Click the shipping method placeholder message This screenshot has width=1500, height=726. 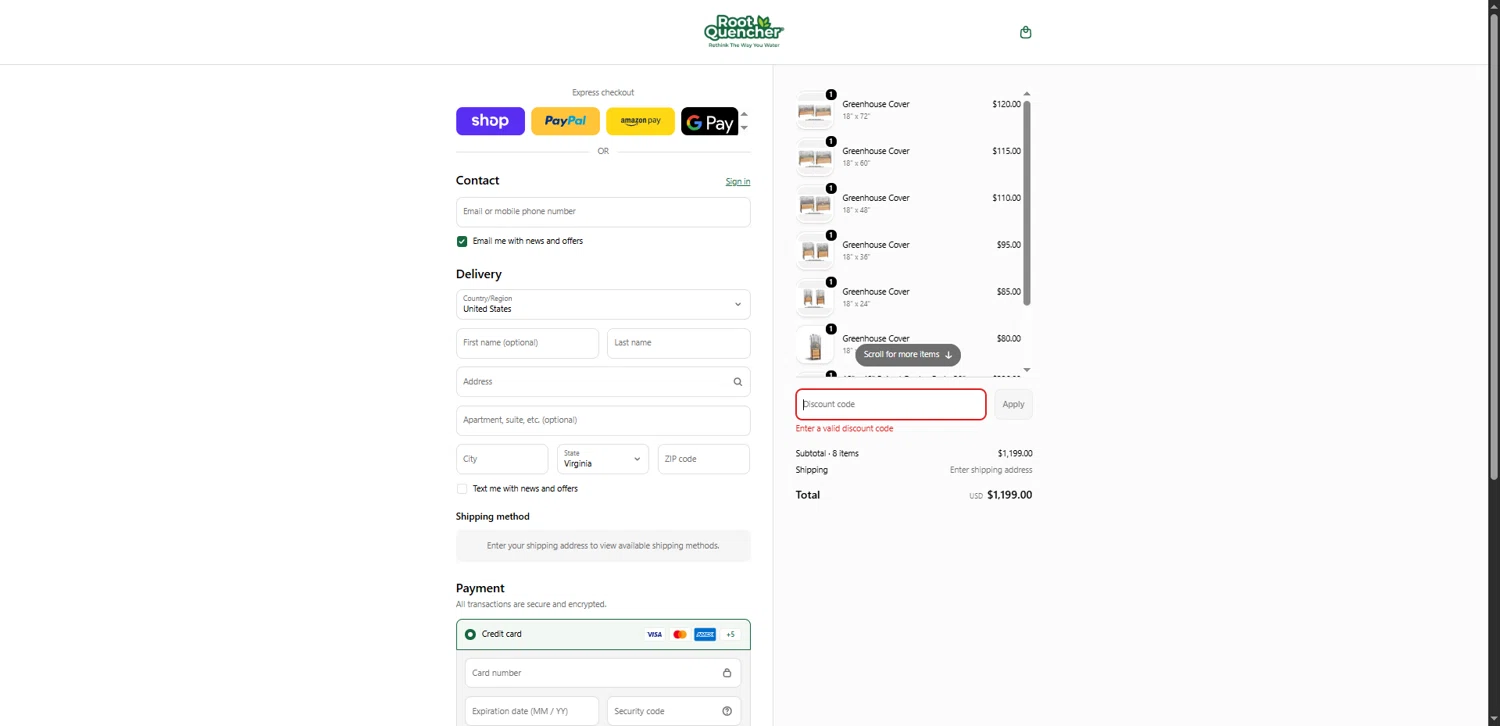603,546
